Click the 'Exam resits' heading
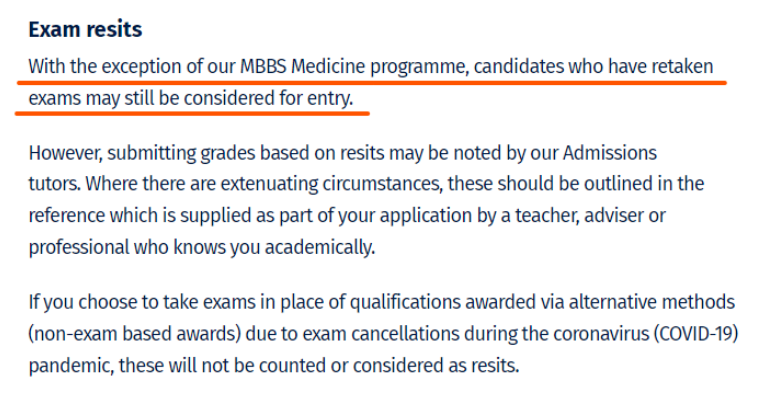Viewport: 774px width, 394px height. [85, 30]
